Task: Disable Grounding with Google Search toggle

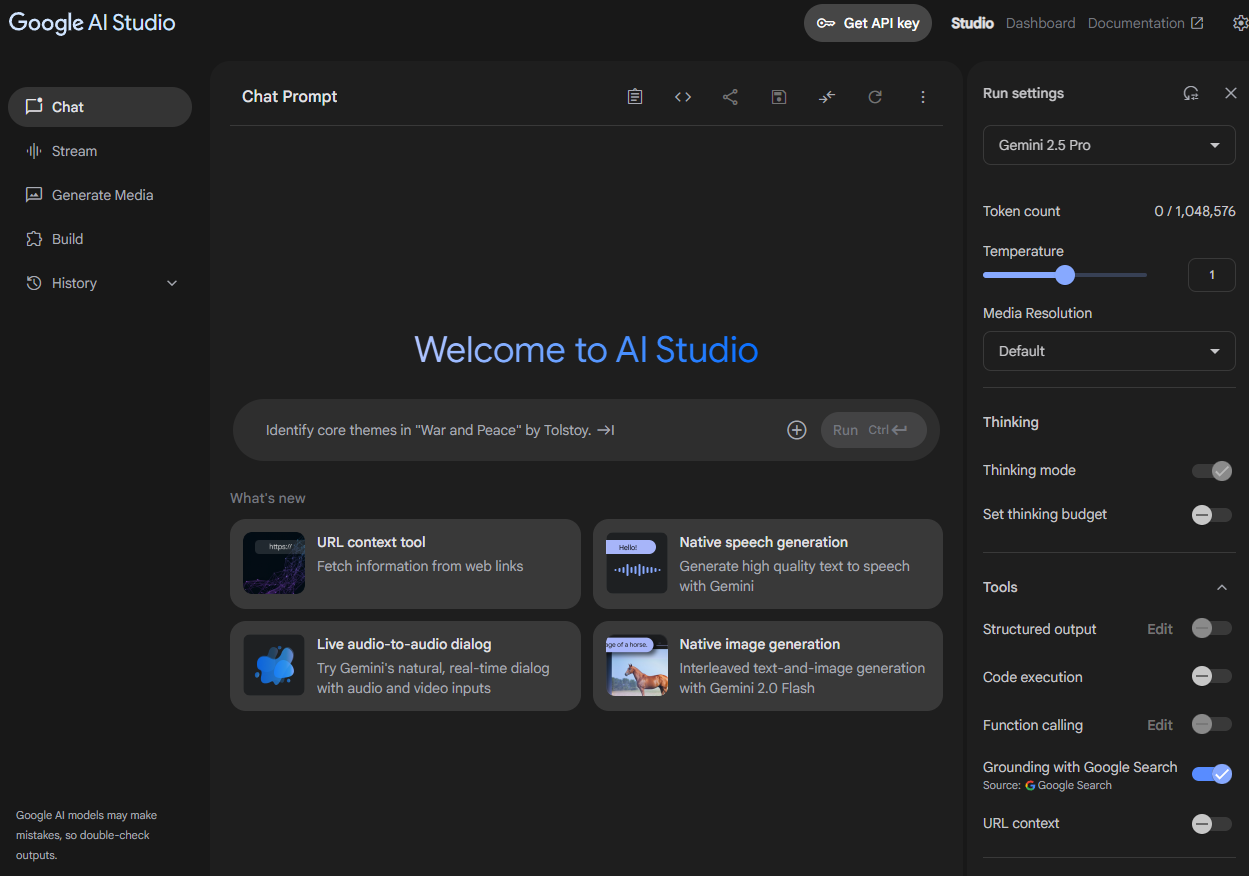Action: 1212,774
